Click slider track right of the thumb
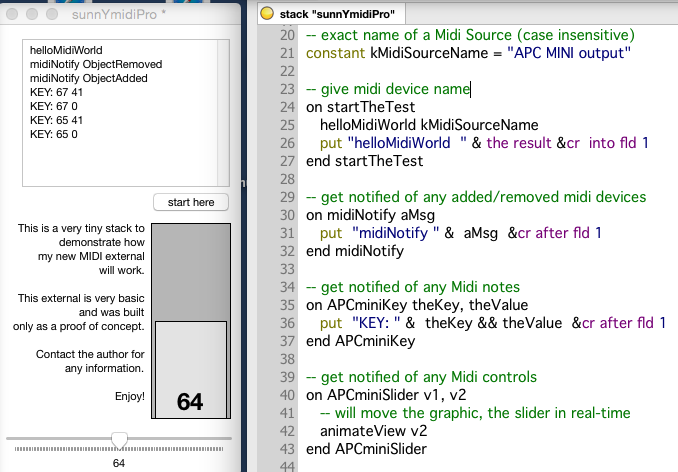Image resolution: width=678 pixels, height=472 pixels. 180,439
